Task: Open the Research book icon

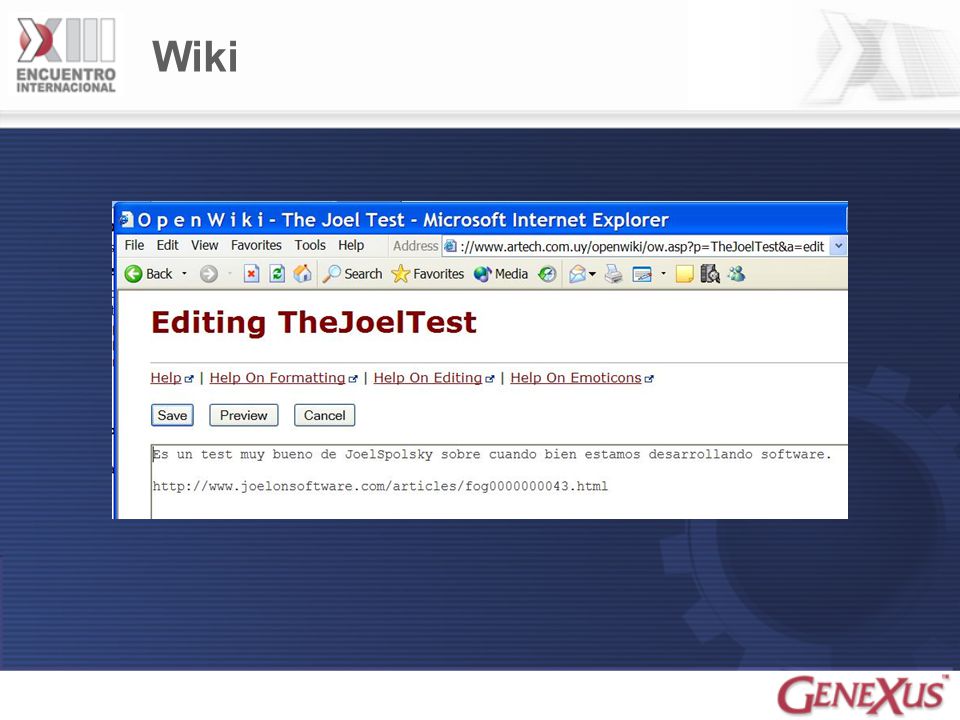Action: click(710, 274)
